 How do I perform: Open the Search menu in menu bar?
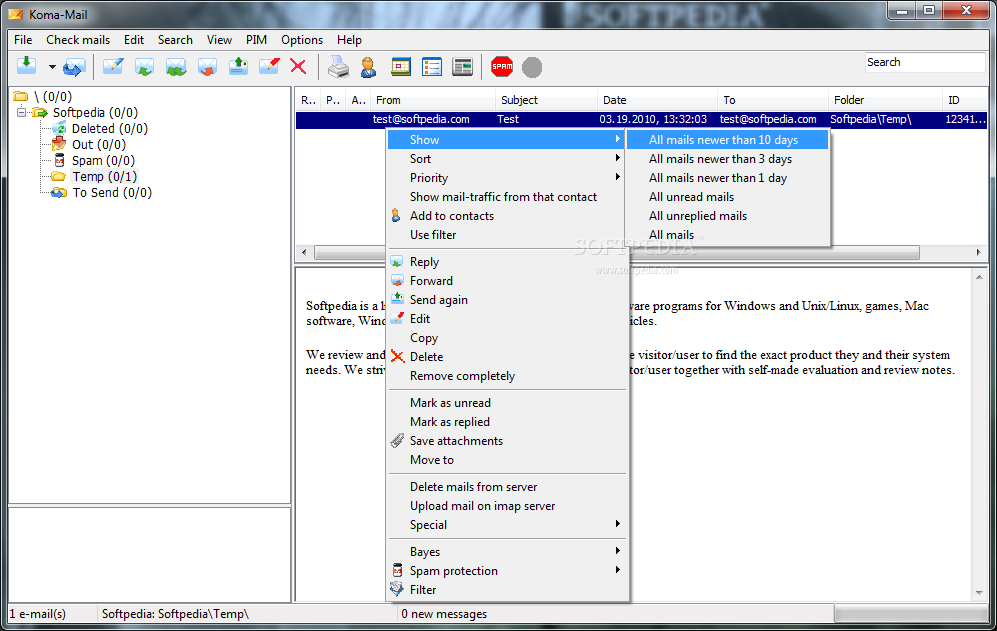(x=175, y=39)
